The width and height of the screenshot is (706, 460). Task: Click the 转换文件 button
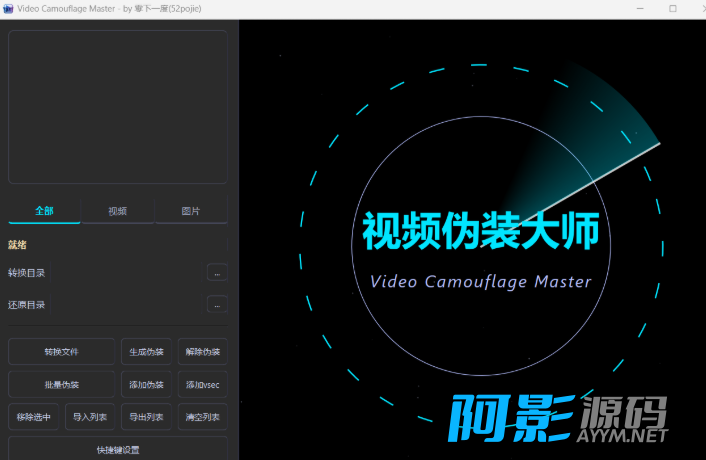coord(61,352)
